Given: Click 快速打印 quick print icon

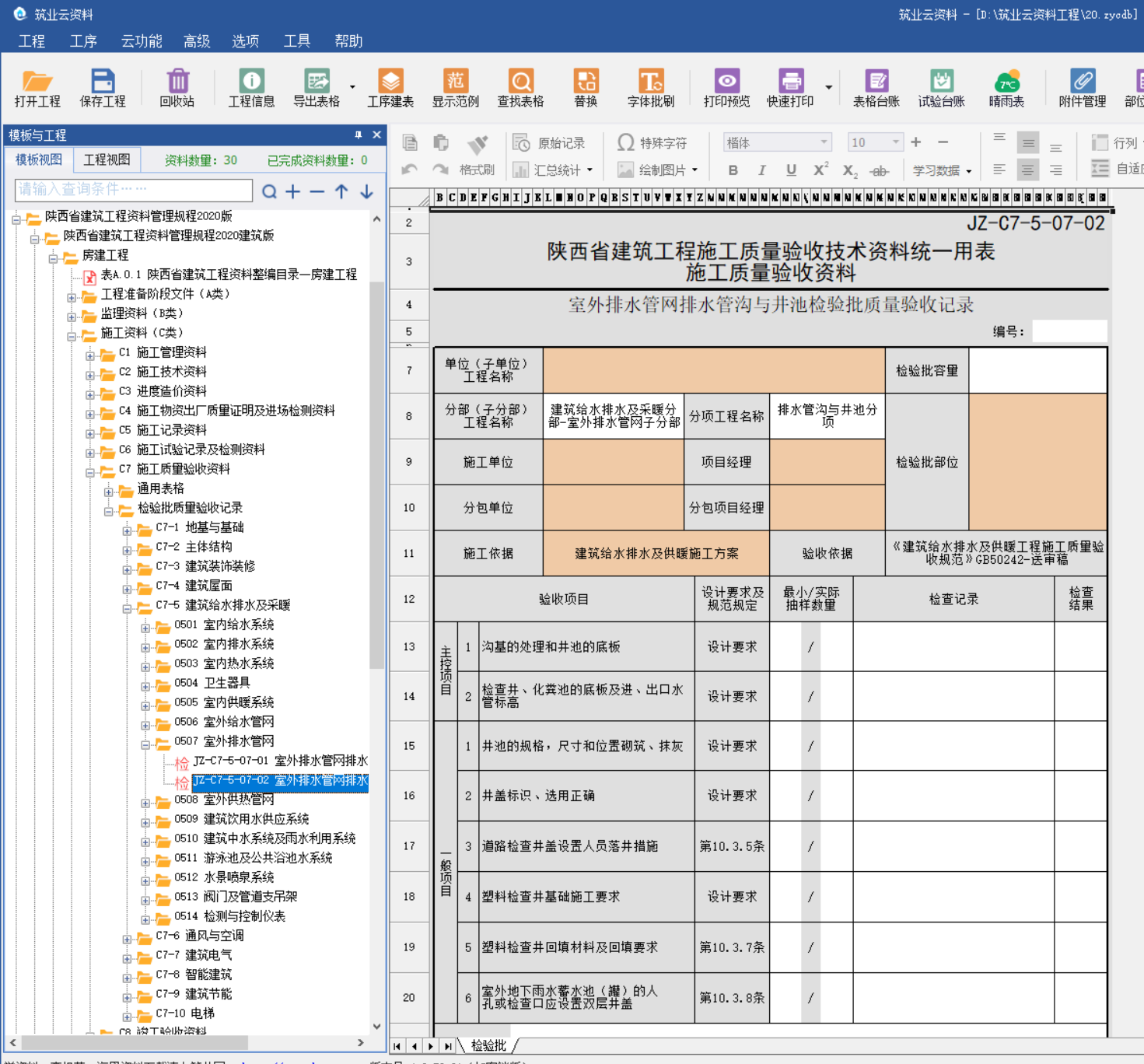Looking at the screenshot, I should coord(790,88).
